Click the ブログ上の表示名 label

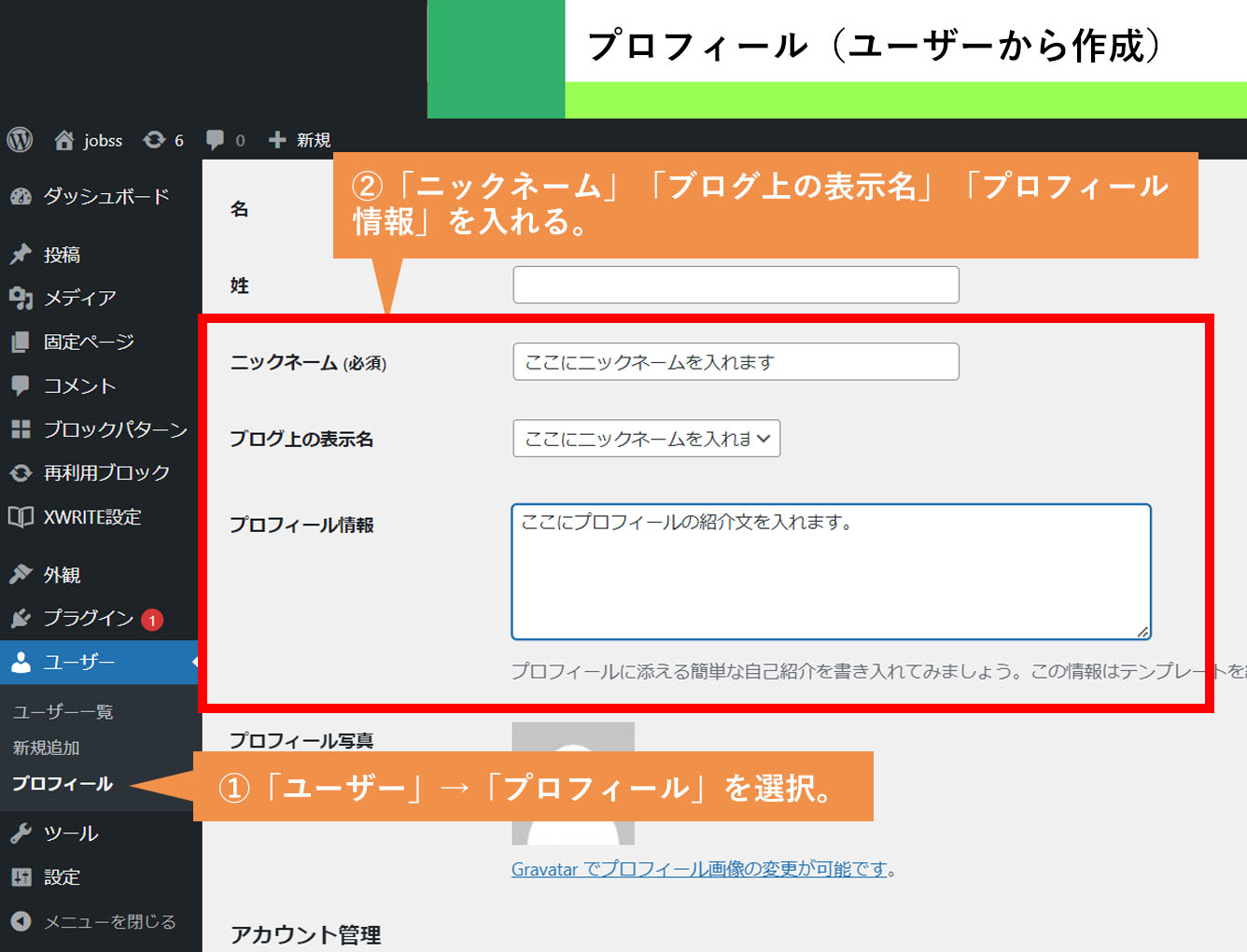301,439
